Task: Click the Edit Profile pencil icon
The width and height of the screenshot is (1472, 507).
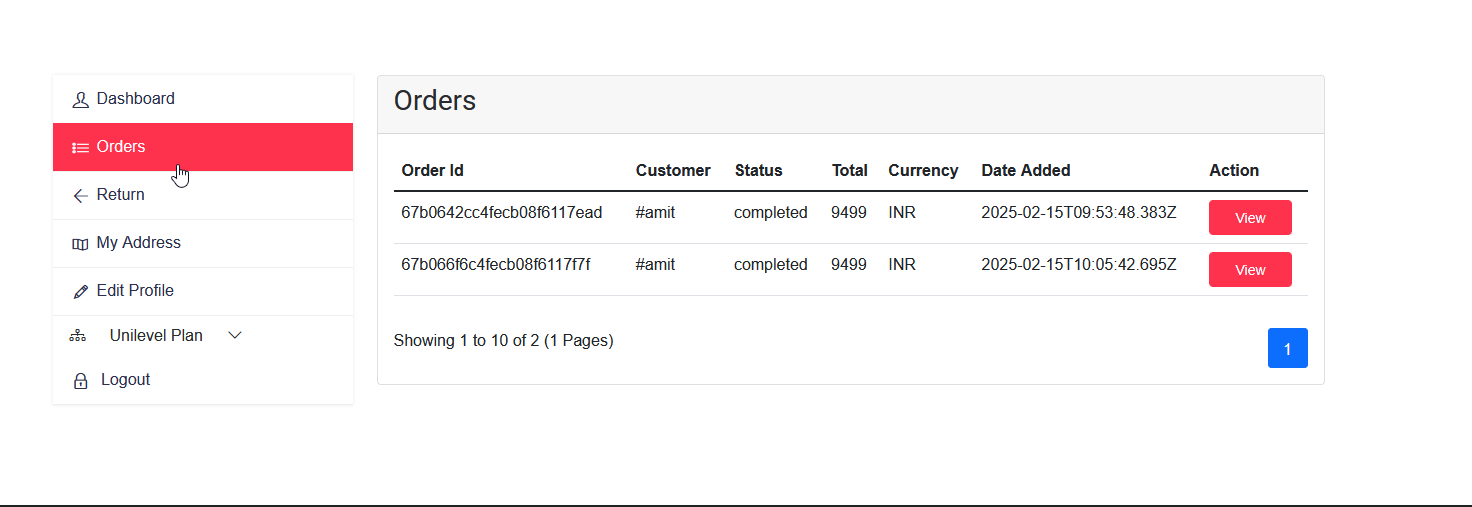Action: (81, 292)
